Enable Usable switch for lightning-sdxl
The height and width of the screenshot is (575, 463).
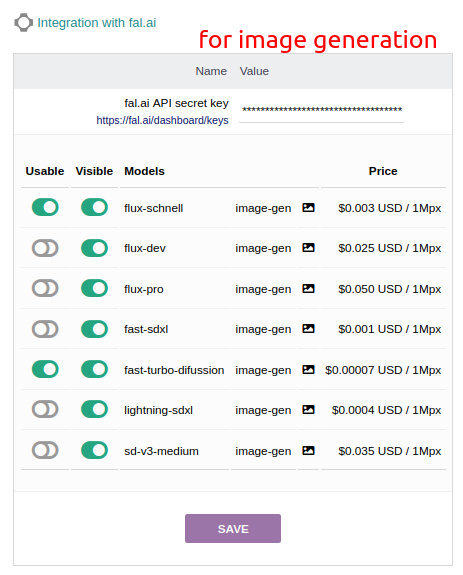tap(45, 409)
